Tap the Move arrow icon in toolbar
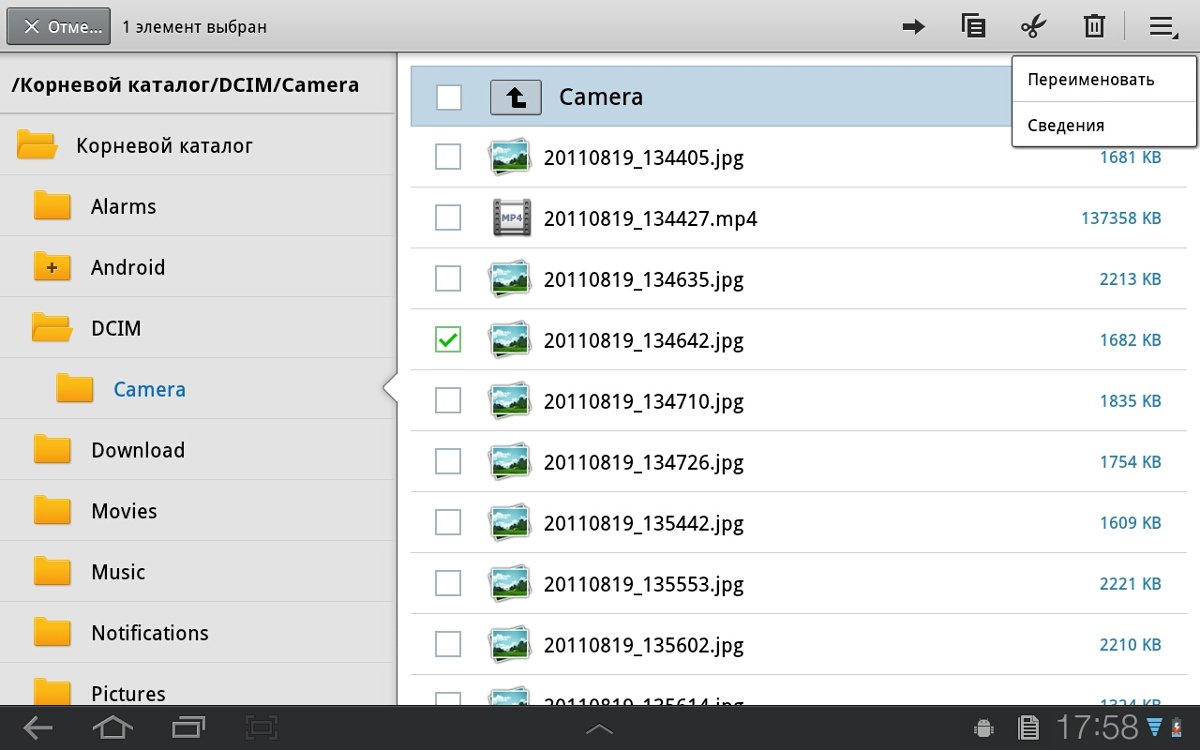Viewport: 1200px width, 750px height. [x=913, y=27]
